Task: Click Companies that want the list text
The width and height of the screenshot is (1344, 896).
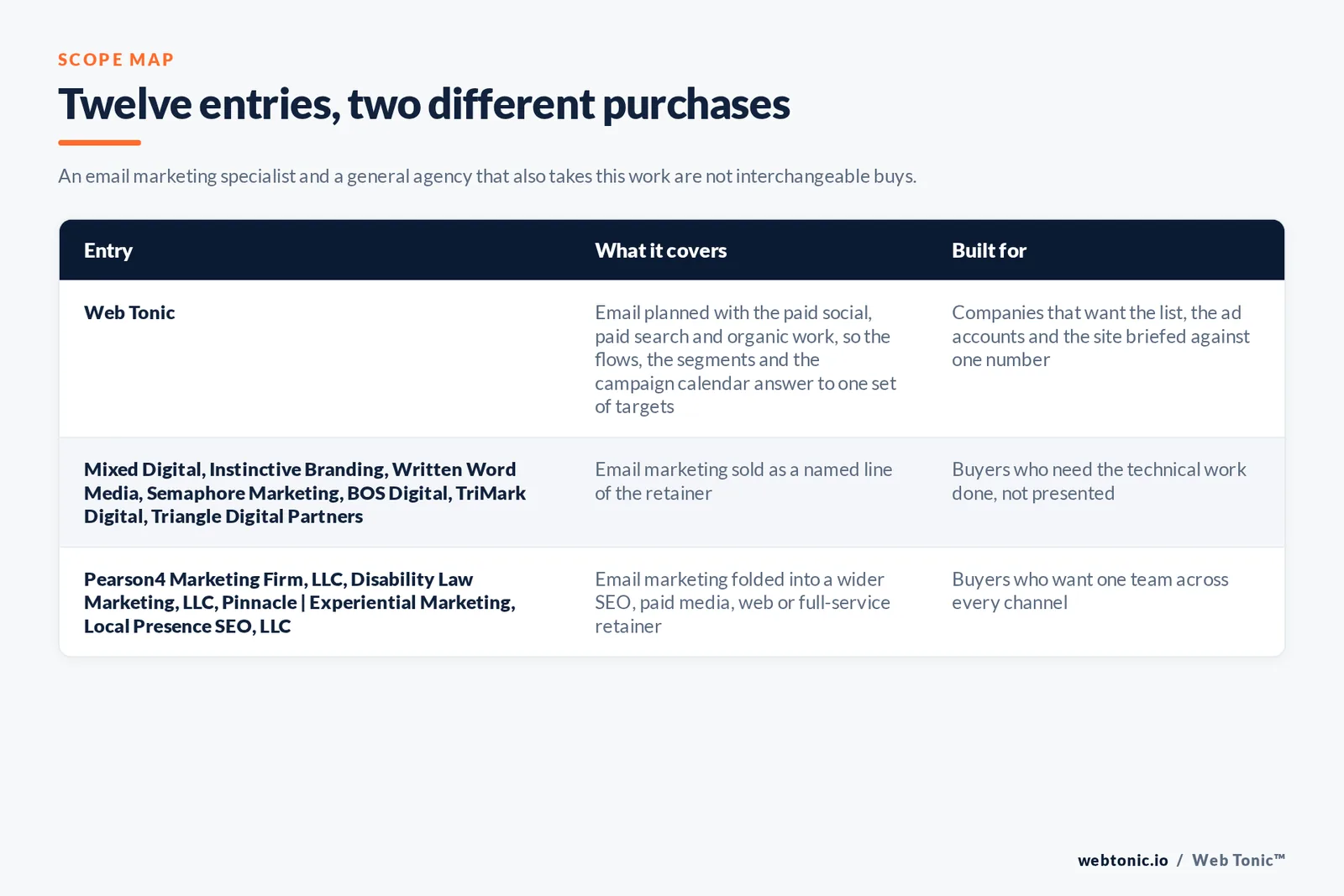Action: (x=1100, y=336)
